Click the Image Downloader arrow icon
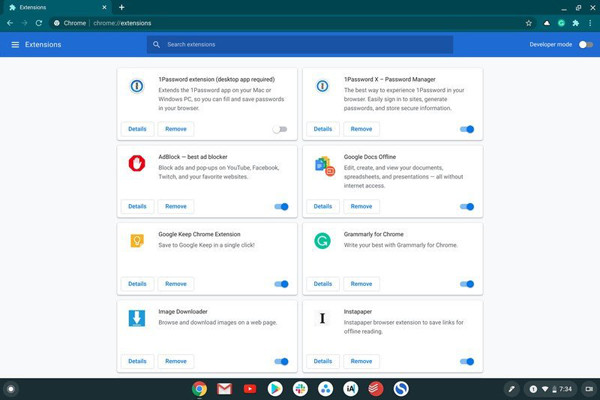The width and height of the screenshot is (600, 400). (137, 318)
